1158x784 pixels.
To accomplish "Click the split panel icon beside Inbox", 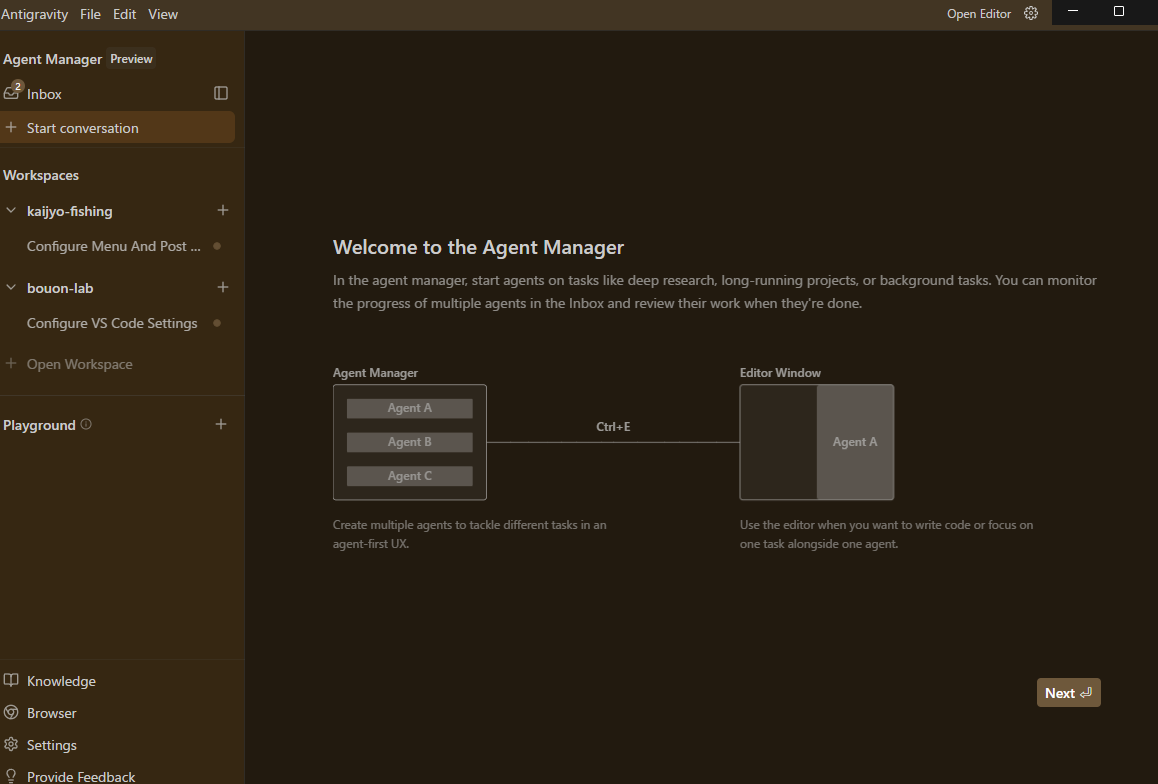I will pyautogui.click(x=220, y=92).
